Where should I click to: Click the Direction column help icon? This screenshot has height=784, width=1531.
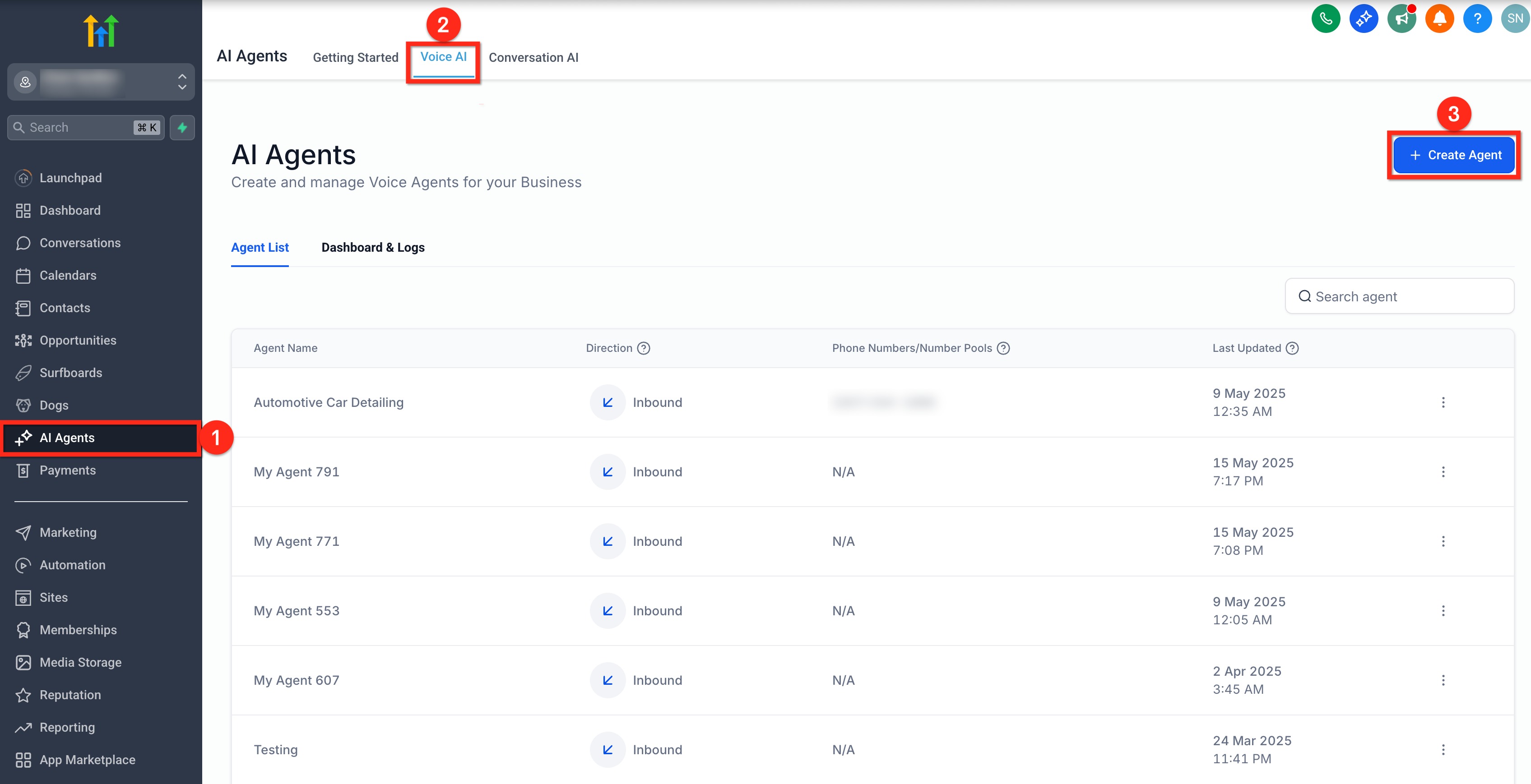644,348
